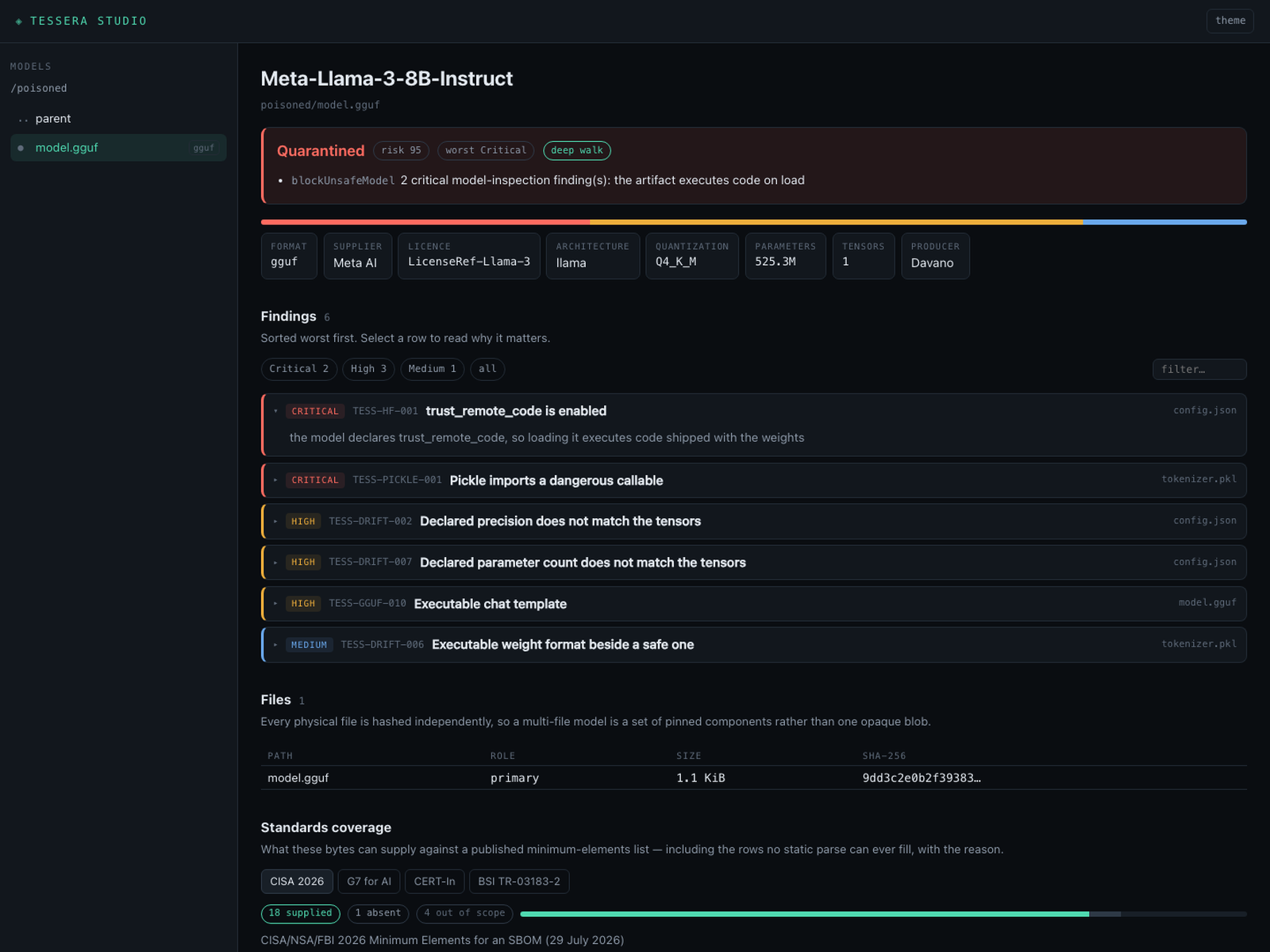Screen dimensions: 1270x952
Task: Switch to the G7 for AI tab
Action: pos(369,881)
